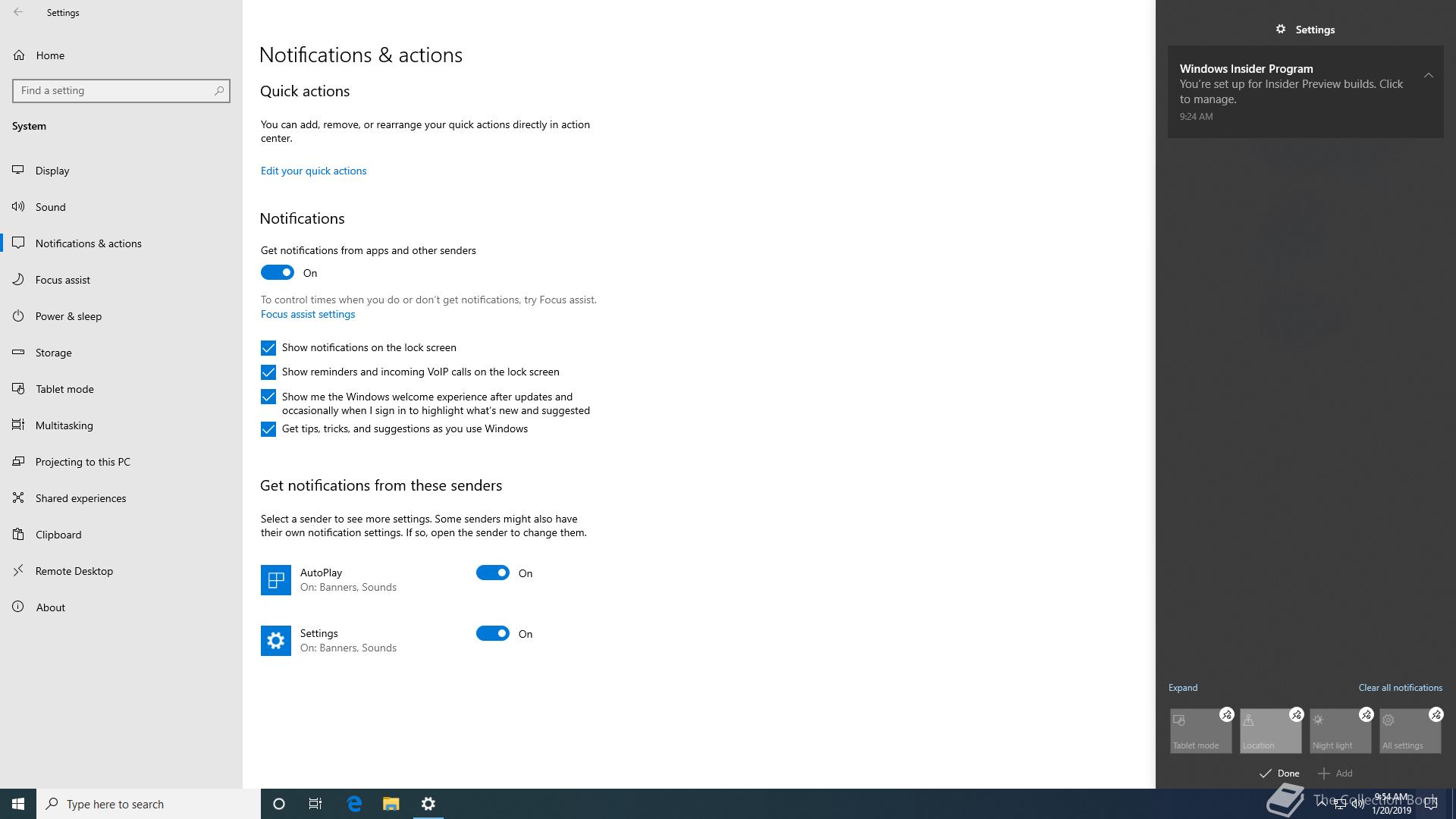Launch Microsoft Edge from the taskbar
The height and width of the screenshot is (819, 1456).
click(354, 804)
